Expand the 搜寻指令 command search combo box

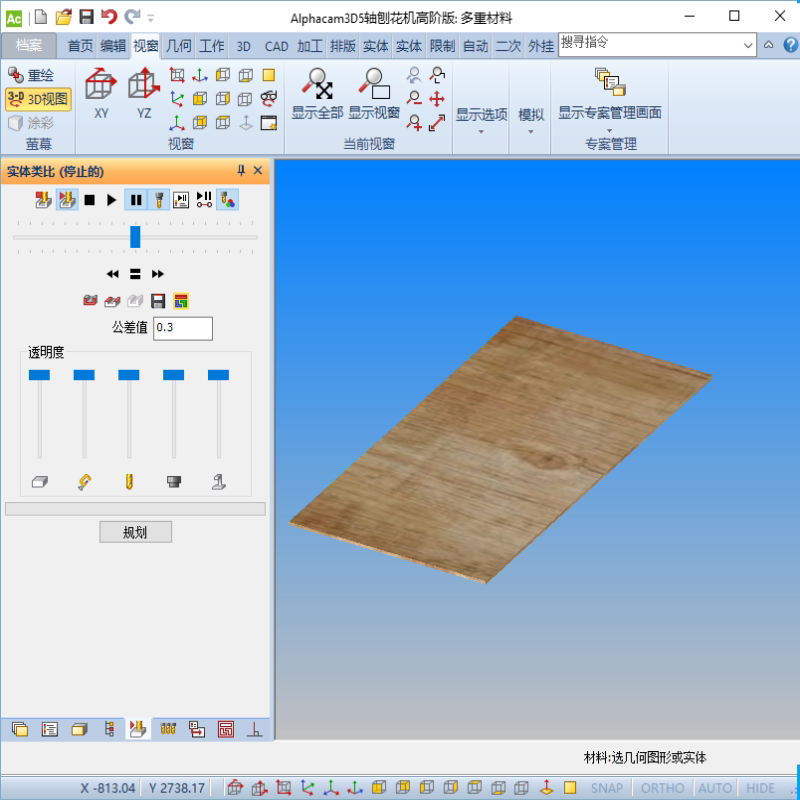click(747, 45)
